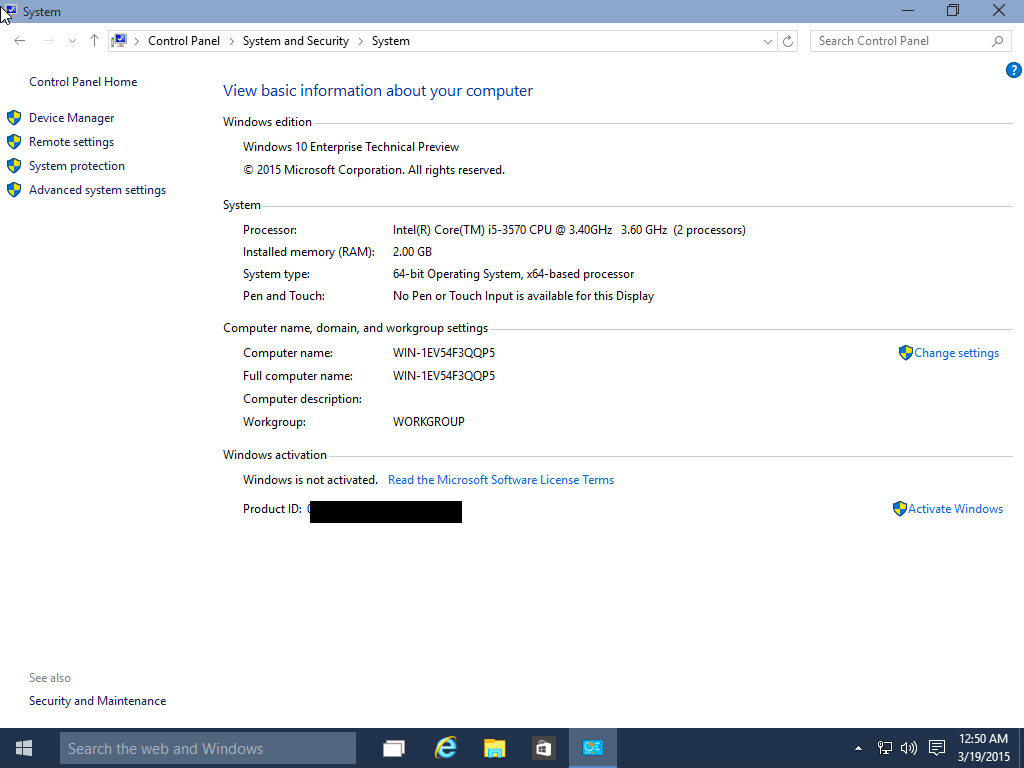Click the volume speaker tray icon
The height and width of the screenshot is (768, 1024).
908,748
